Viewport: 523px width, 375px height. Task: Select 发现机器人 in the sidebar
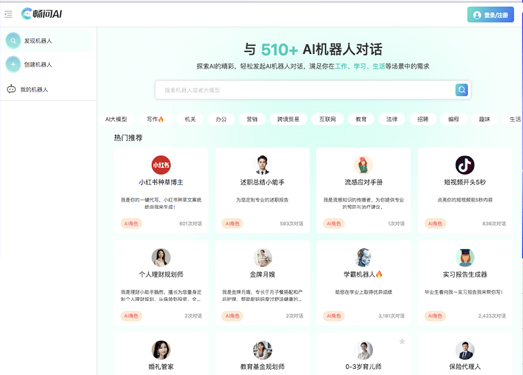point(47,41)
